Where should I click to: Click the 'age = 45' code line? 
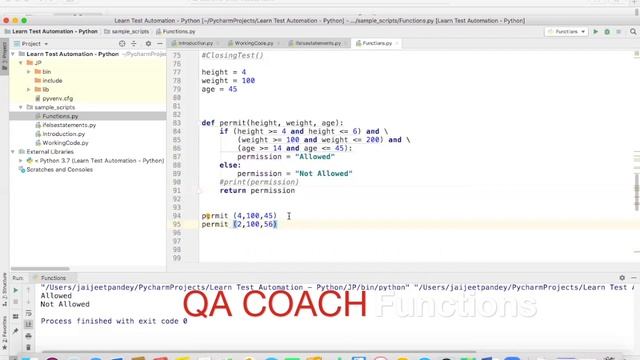(x=219, y=89)
